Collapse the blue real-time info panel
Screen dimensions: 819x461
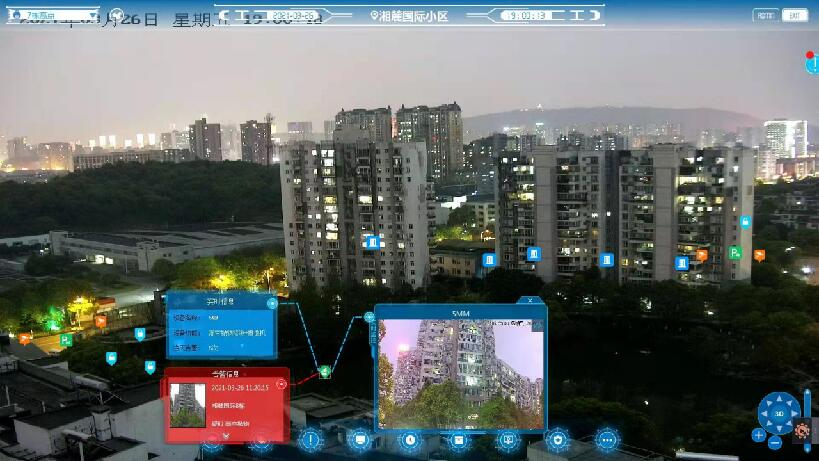click(272, 302)
